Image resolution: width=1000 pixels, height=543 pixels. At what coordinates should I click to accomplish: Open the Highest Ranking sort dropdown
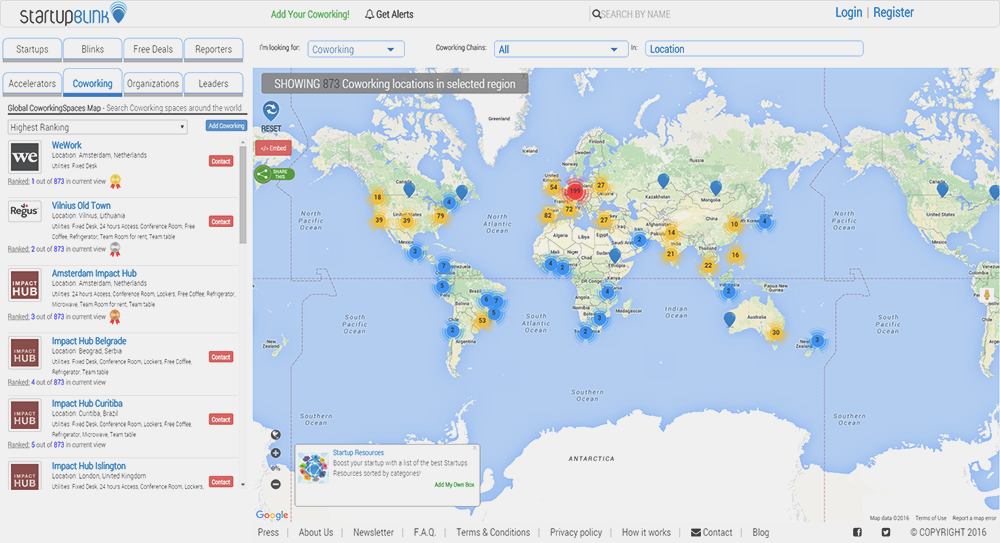click(x=98, y=127)
